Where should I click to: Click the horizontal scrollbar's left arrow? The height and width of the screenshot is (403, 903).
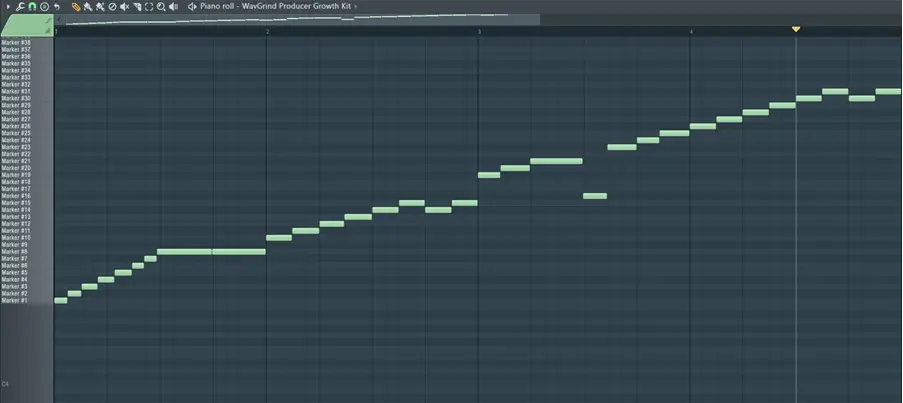pyautogui.click(x=59, y=20)
